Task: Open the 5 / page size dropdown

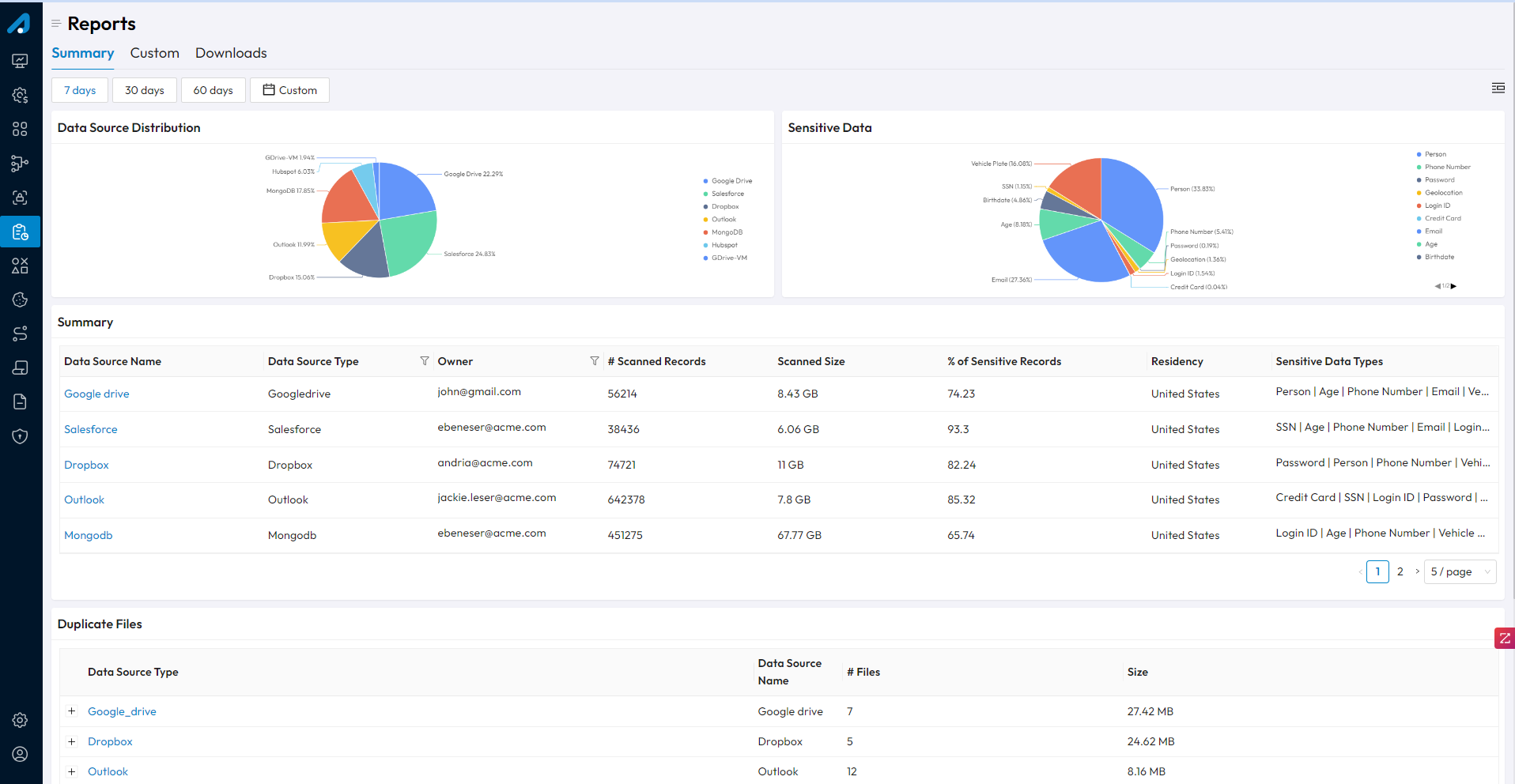Action: click(1459, 571)
